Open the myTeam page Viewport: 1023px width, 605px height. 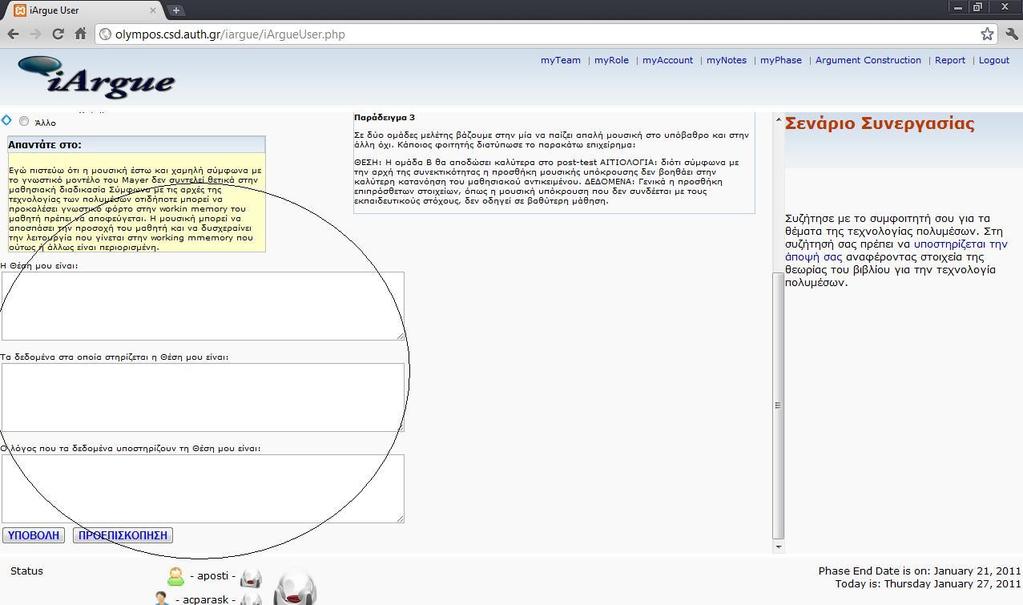click(x=560, y=60)
